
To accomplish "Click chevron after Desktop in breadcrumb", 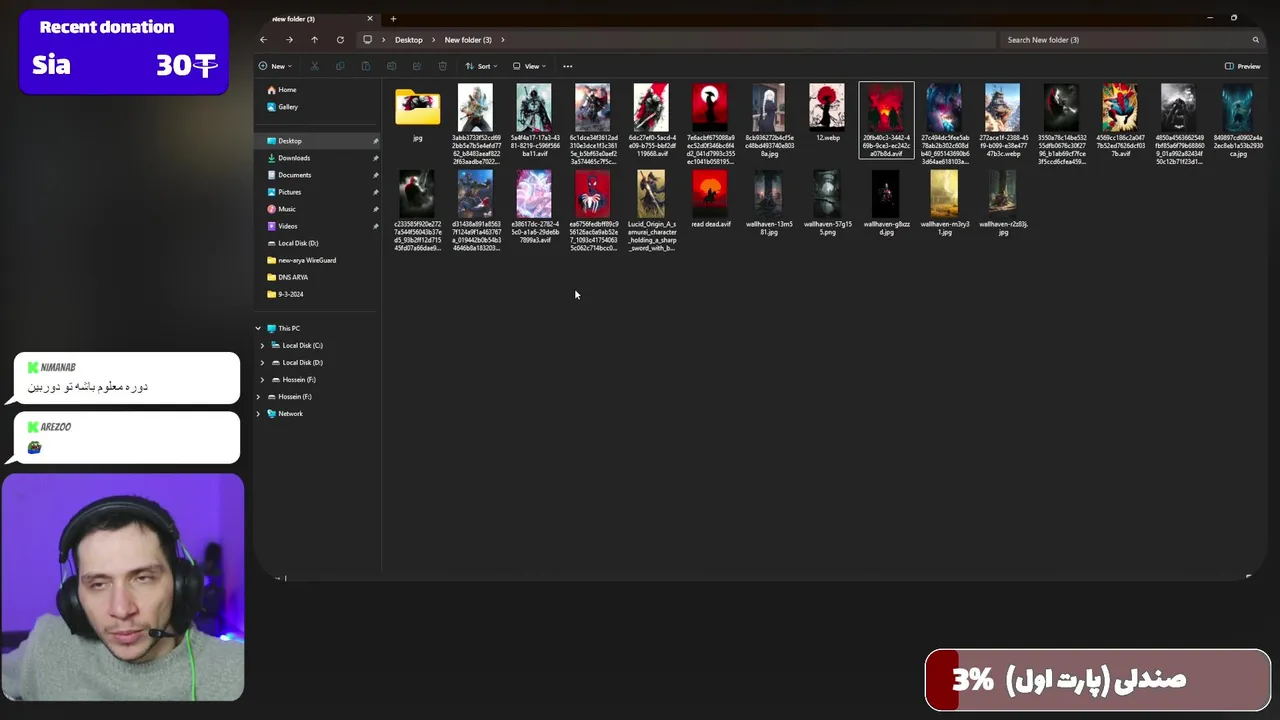I will (432, 40).
